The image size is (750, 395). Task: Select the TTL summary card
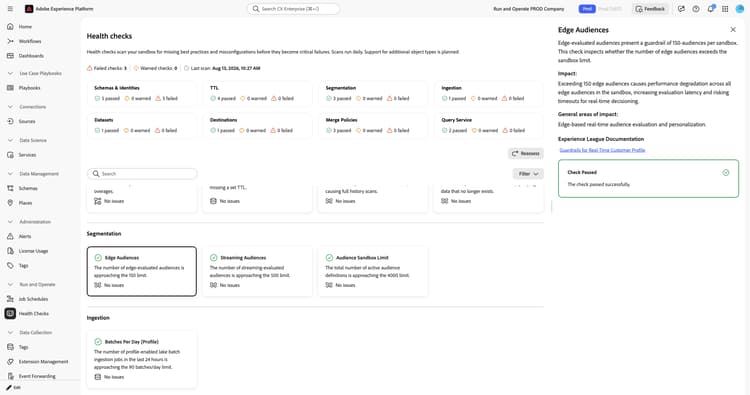257,93
